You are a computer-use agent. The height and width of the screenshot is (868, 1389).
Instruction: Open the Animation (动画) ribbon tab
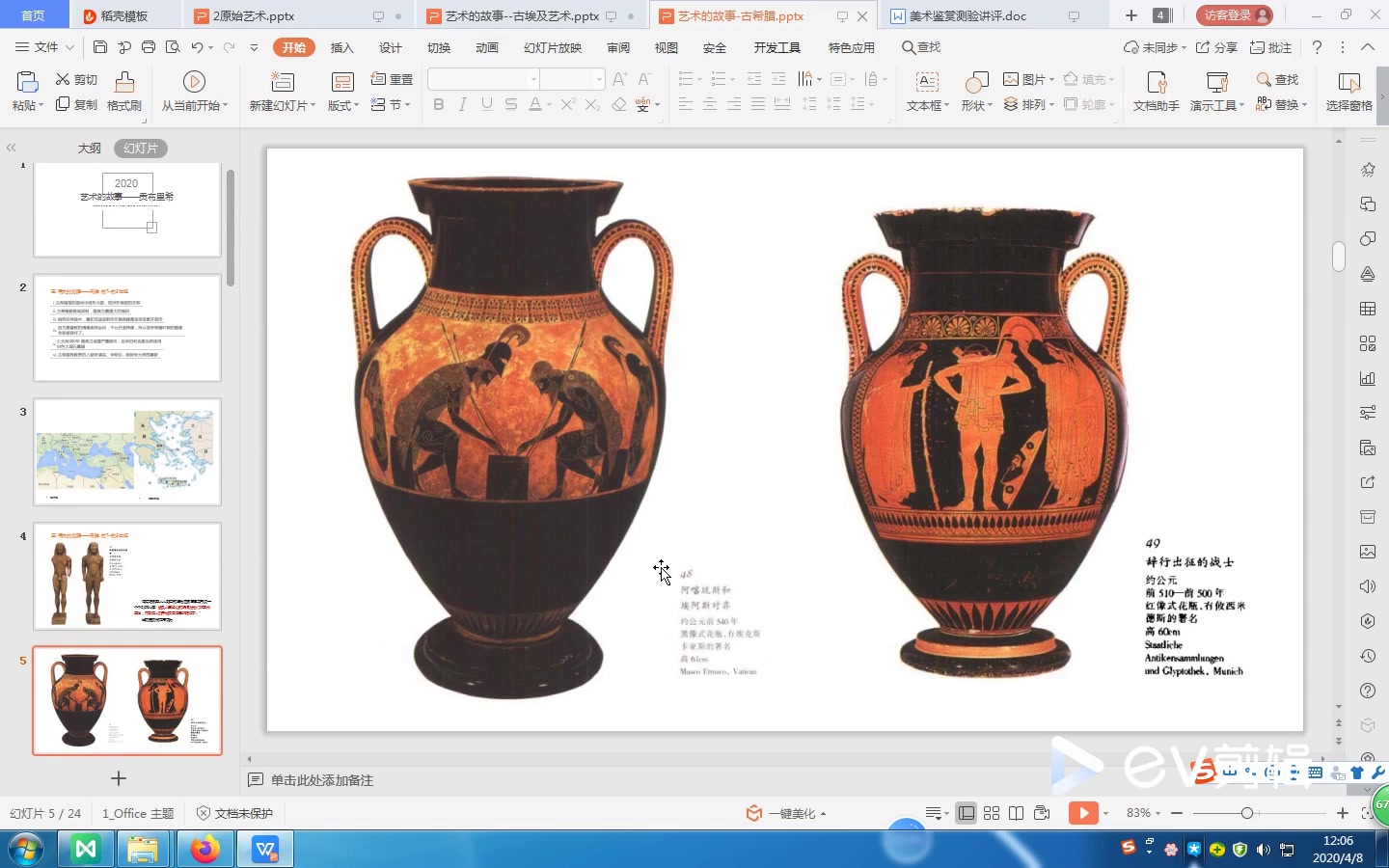(487, 47)
